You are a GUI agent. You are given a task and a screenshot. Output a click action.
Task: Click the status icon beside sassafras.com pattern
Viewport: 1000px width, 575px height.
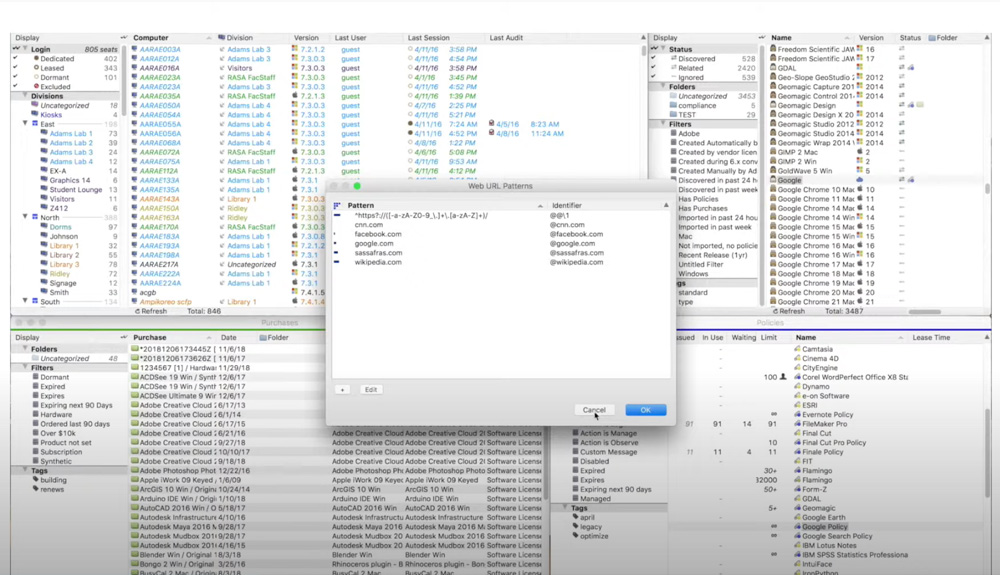[x=337, y=252]
